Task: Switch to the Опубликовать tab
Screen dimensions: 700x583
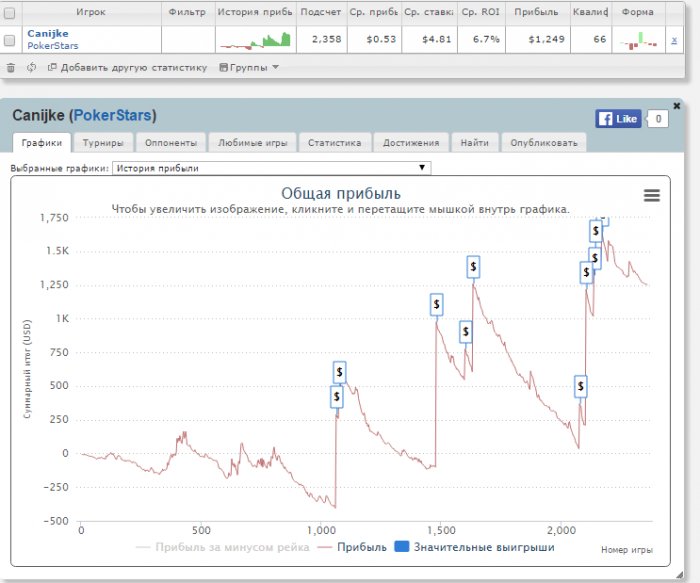Action: (544, 143)
